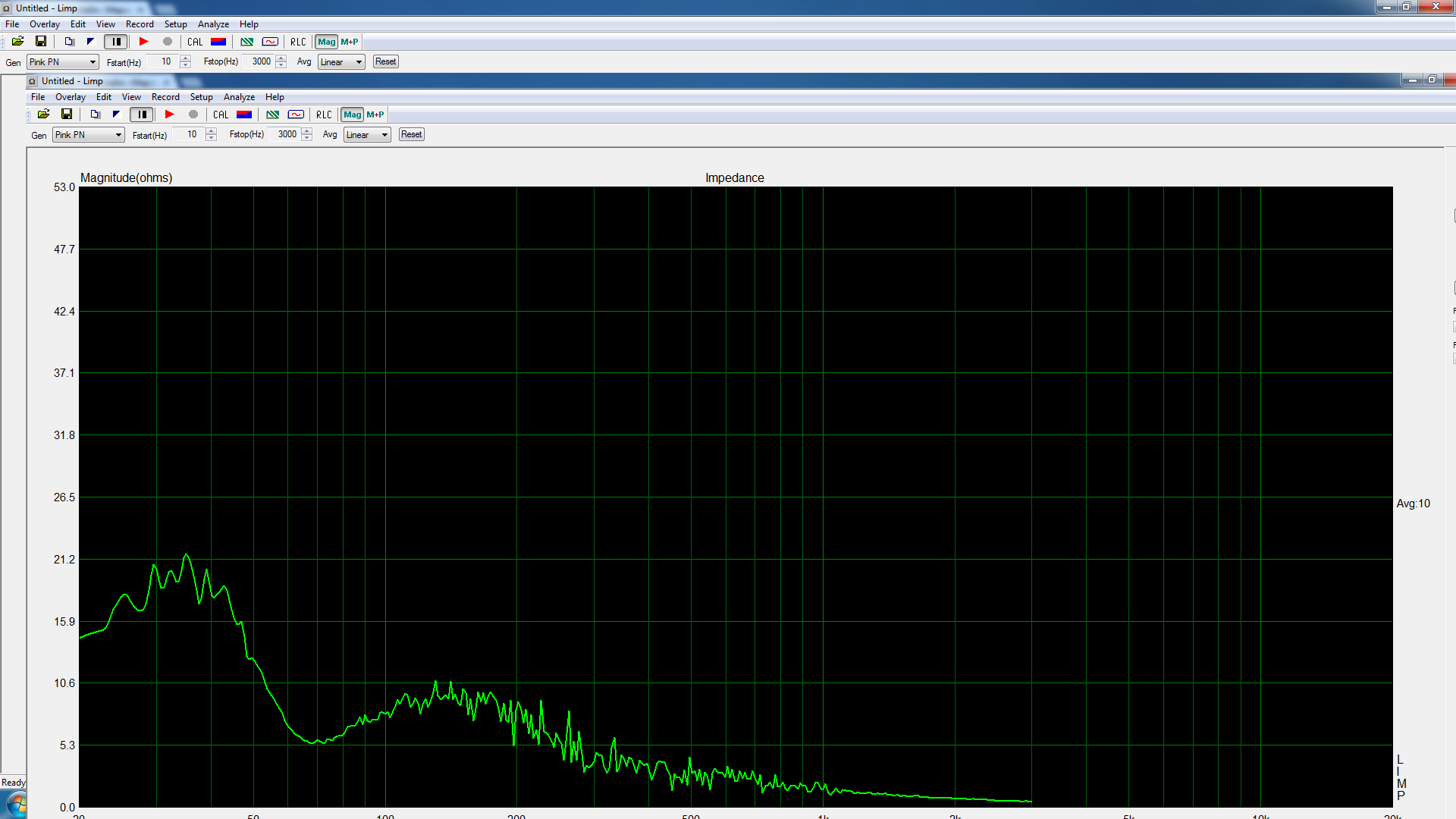Open folder icon in back window toolbar
Viewport: 1456px width, 819px height.
(x=17, y=42)
